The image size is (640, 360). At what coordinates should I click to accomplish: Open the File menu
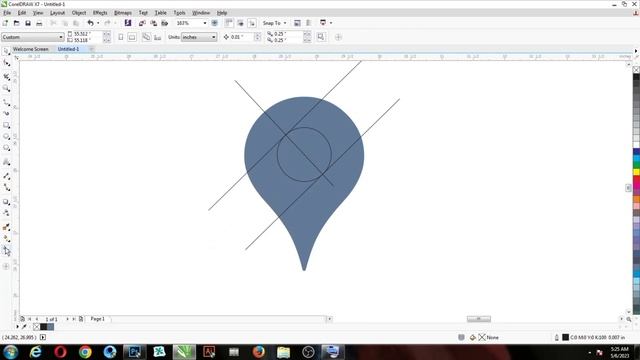(x=7, y=13)
